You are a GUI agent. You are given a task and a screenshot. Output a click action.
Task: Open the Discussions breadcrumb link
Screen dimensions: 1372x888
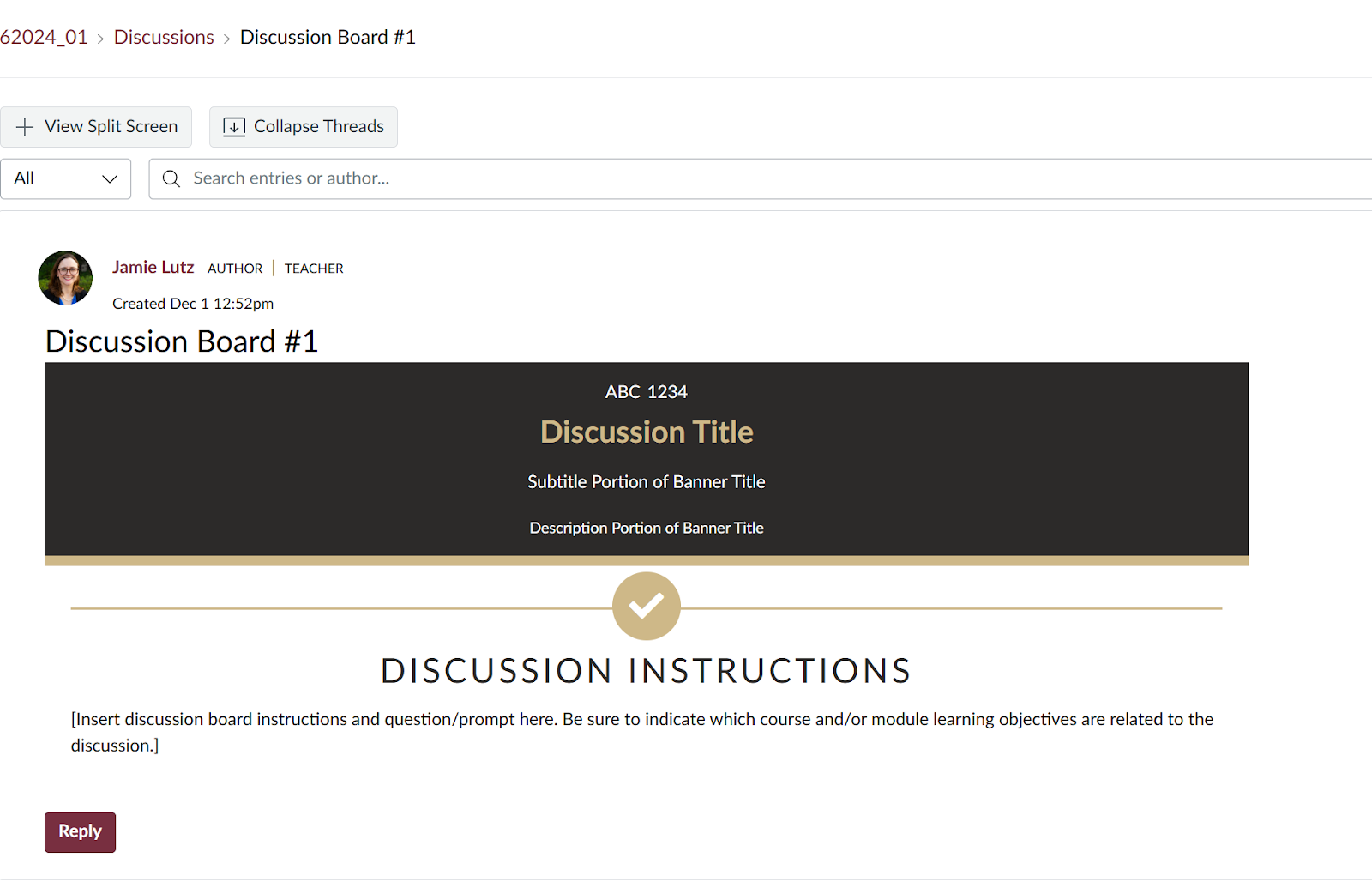pos(164,38)
